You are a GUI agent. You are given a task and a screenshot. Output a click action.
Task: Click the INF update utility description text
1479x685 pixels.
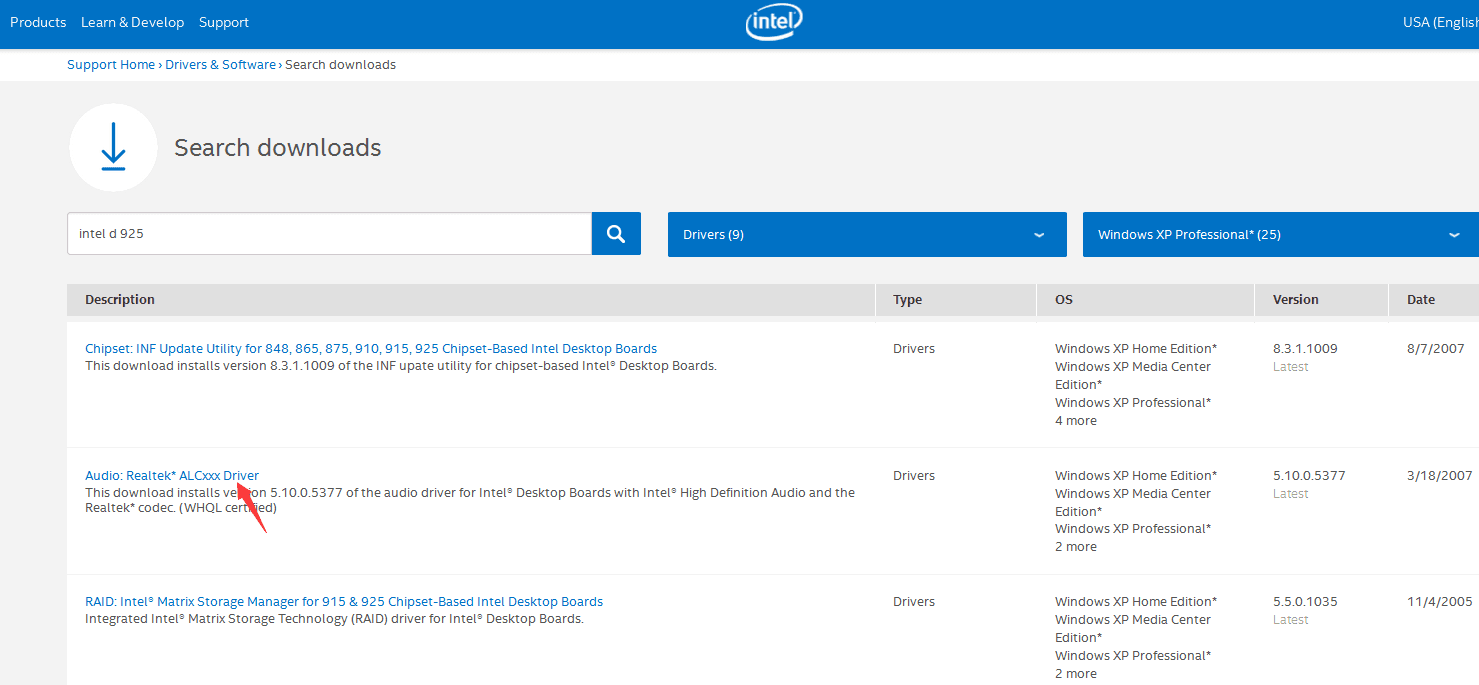coord(401,366)
